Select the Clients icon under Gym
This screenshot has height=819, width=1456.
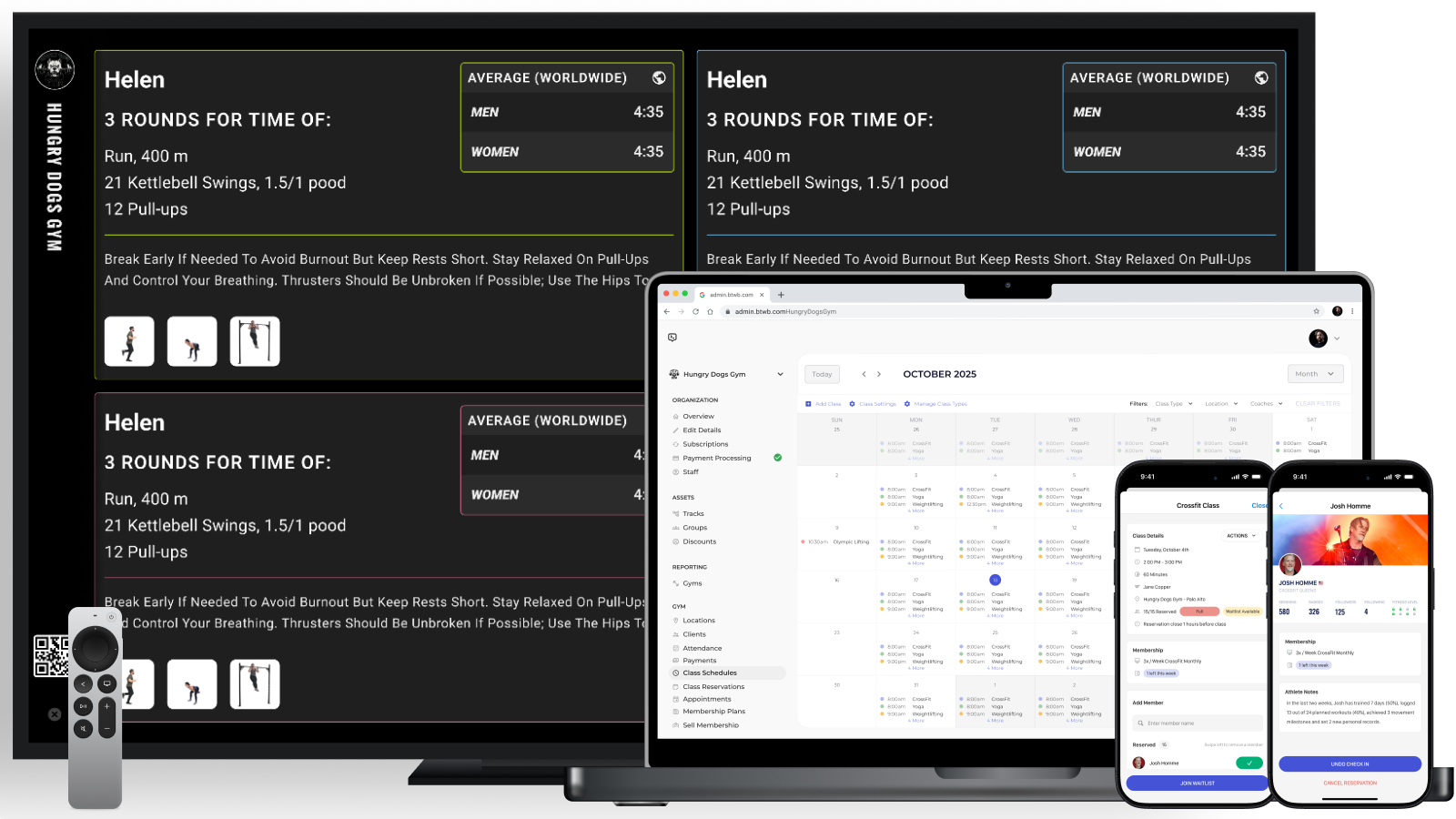[676, 633]
